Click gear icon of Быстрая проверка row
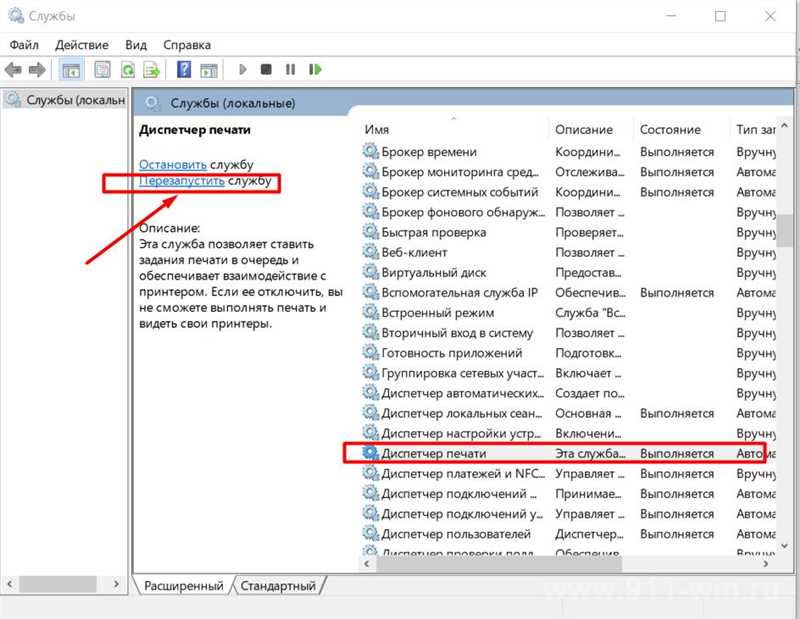The image size is (800, 619). [x=370, y=232]
